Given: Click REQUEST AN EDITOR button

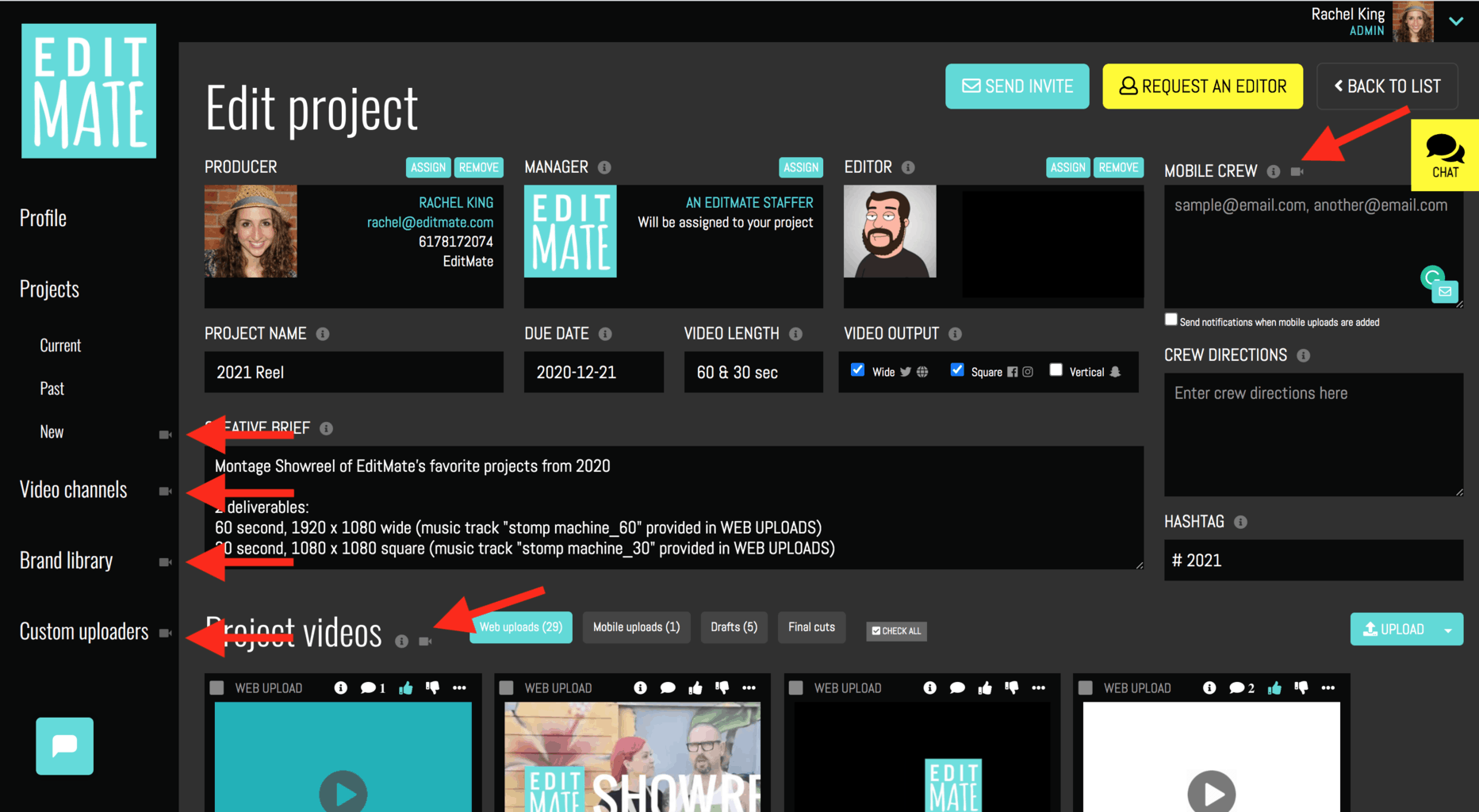Looking at the screenshot, I should point(1202,86).
